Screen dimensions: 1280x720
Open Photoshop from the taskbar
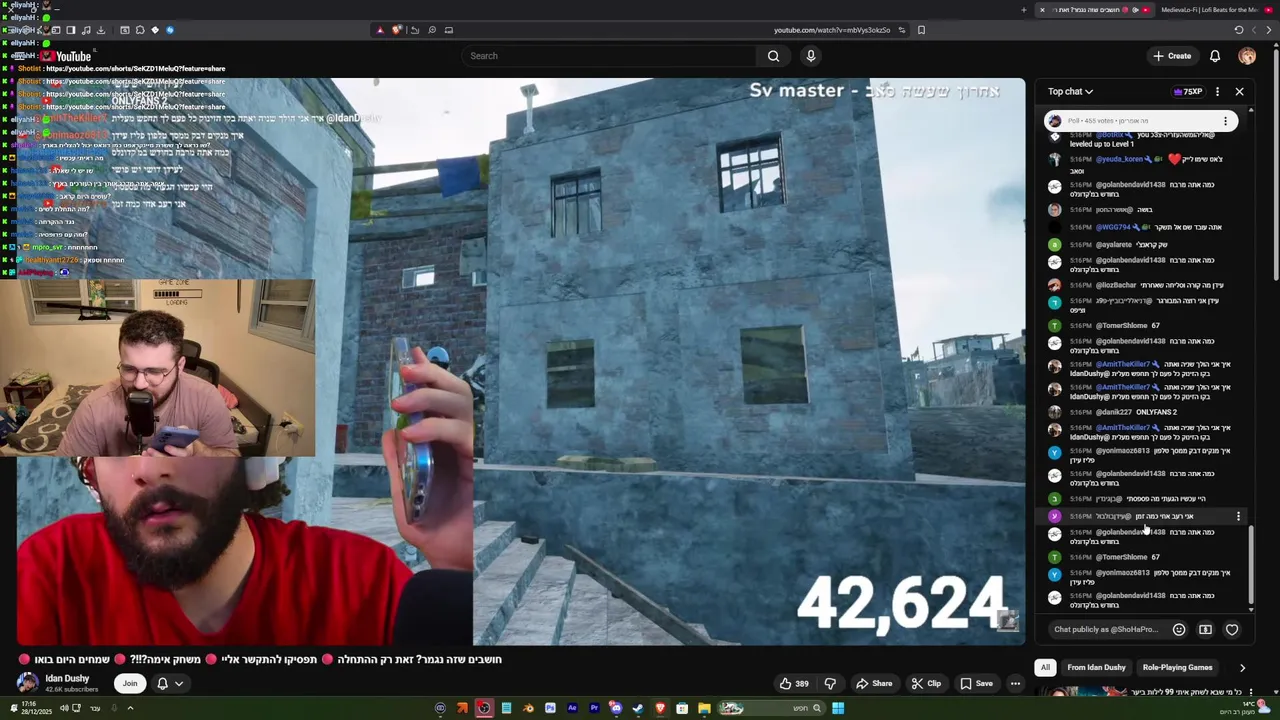[x=550, y=709]
